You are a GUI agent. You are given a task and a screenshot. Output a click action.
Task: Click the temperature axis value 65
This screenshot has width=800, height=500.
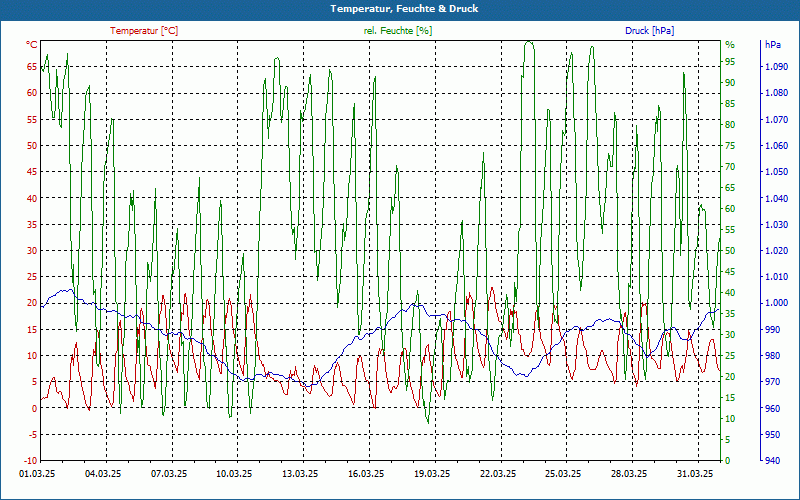point(32,66)
